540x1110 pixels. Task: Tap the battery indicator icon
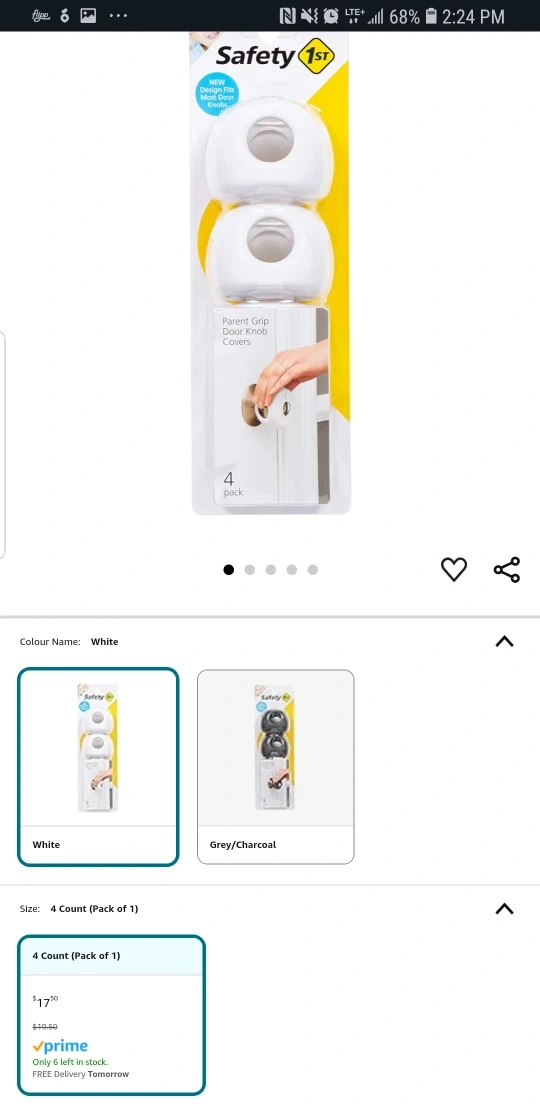point(431,16)
